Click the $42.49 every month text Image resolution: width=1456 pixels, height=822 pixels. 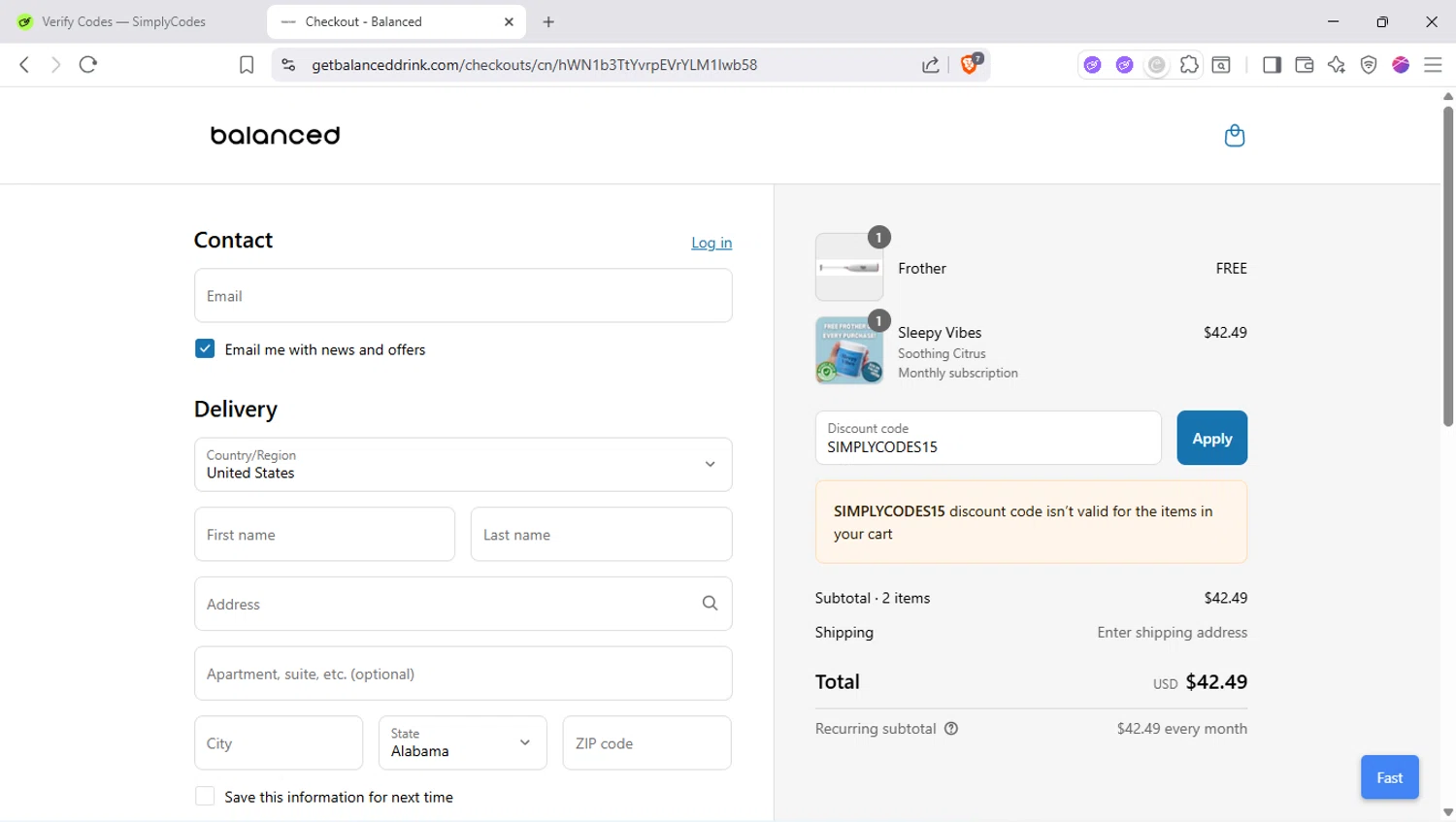tap(1182, 728)
